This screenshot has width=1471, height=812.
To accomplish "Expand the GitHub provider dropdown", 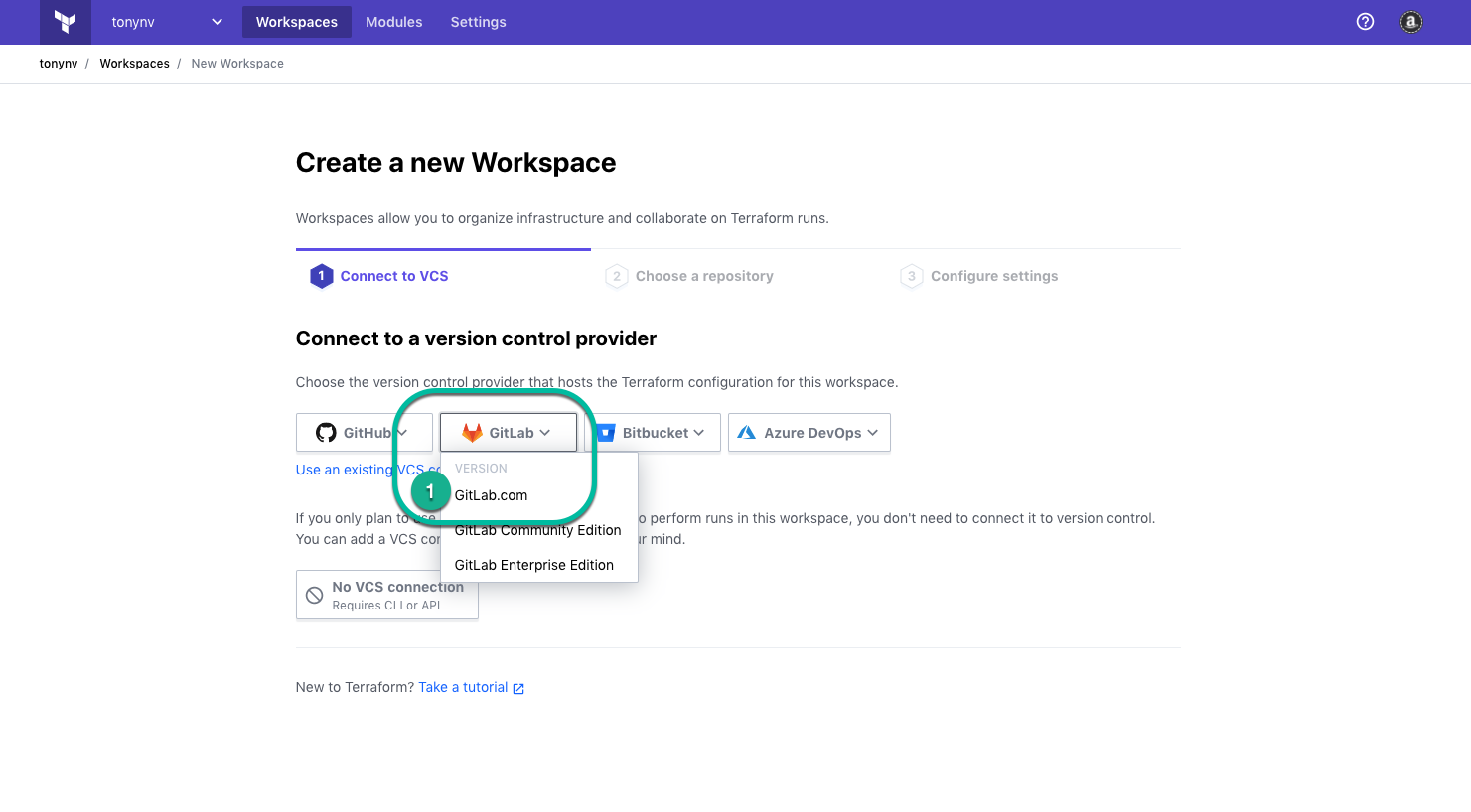I will tap(365, 433).
